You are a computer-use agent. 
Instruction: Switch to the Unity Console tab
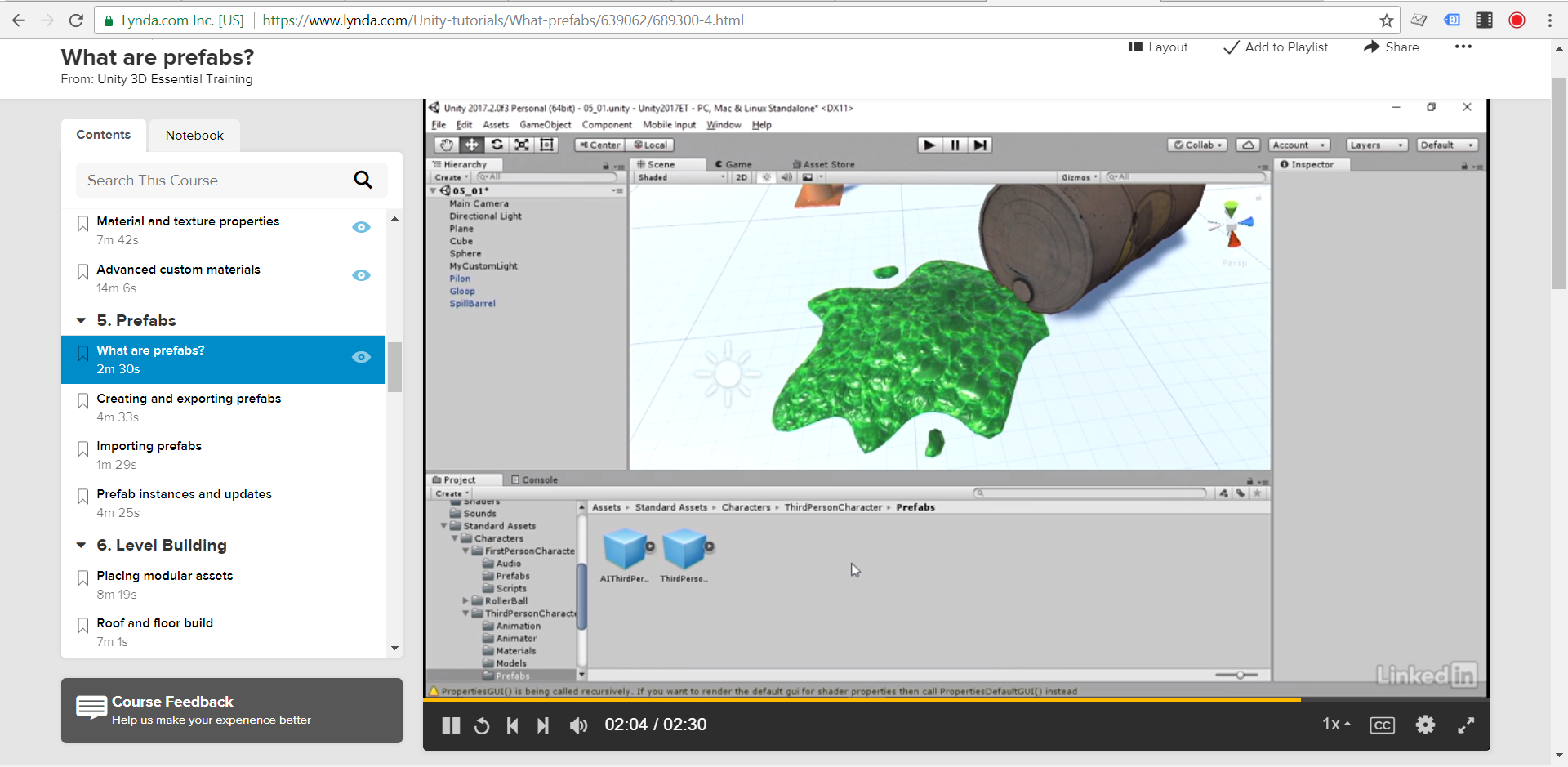(534, 479)
